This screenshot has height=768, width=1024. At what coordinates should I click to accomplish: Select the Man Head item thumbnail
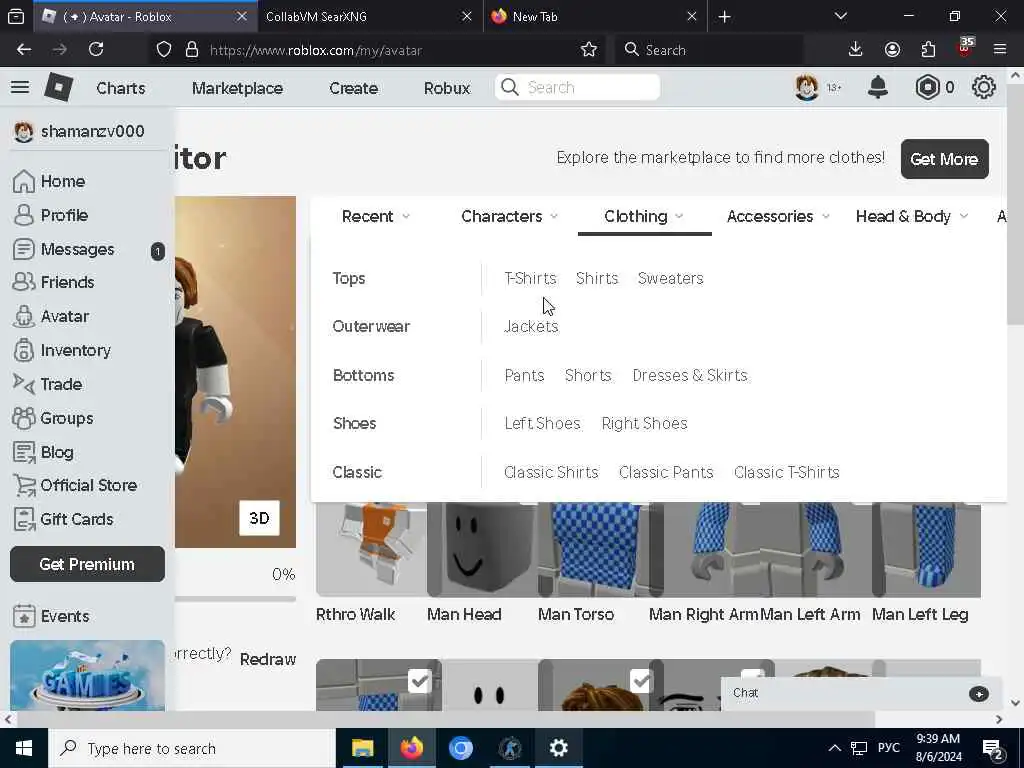(482, 550)
